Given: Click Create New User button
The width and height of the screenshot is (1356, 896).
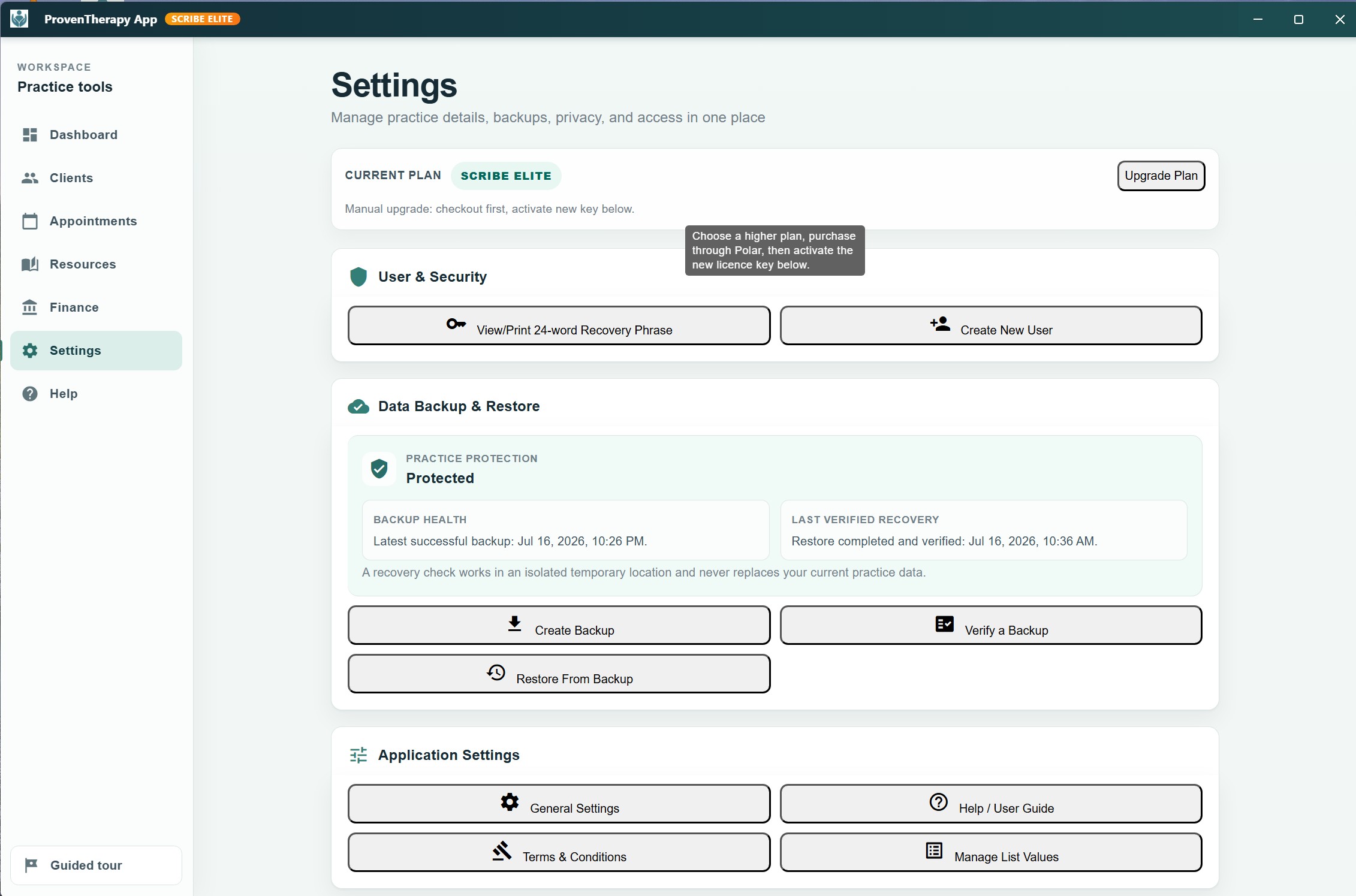Looking at the screenshot, I should point(991,325).
